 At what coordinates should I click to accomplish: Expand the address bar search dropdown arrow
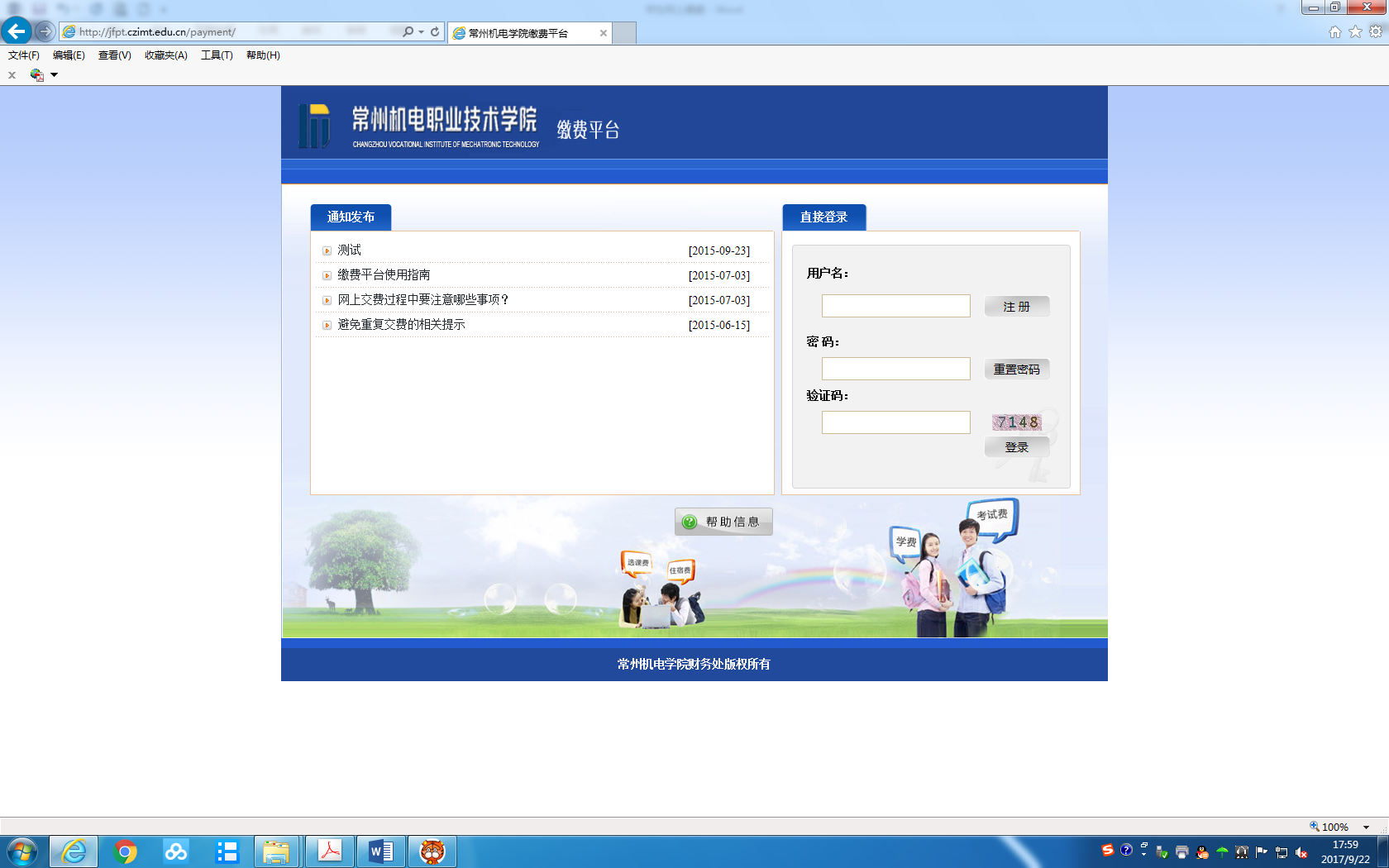(x=422, y=31)
